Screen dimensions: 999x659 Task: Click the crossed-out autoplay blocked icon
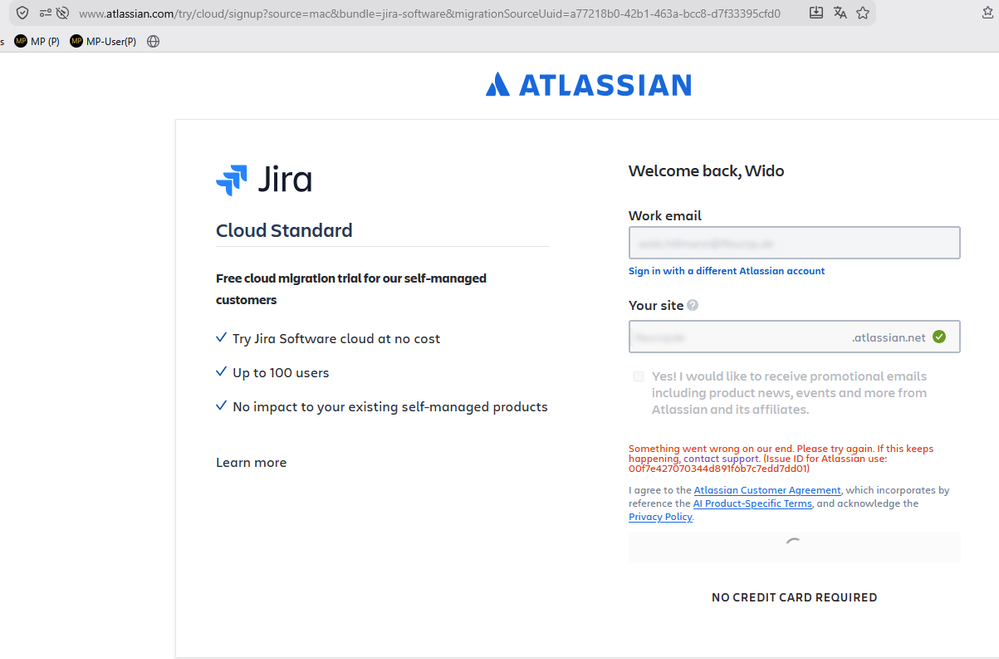pyautogui.click(x=62, y=13)
